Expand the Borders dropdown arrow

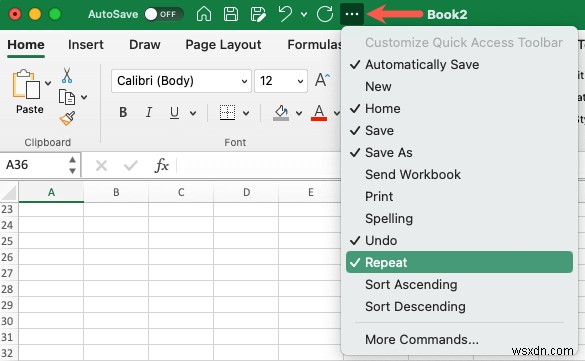246,113
